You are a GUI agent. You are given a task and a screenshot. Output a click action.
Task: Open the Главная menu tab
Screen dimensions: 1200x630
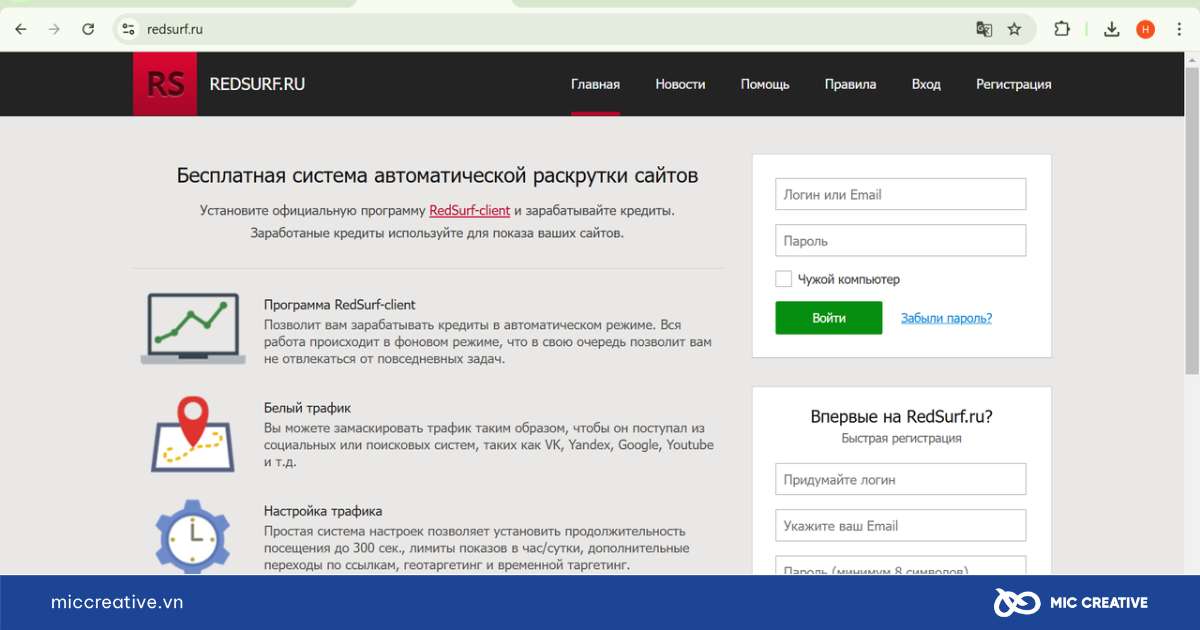(595, 84)
